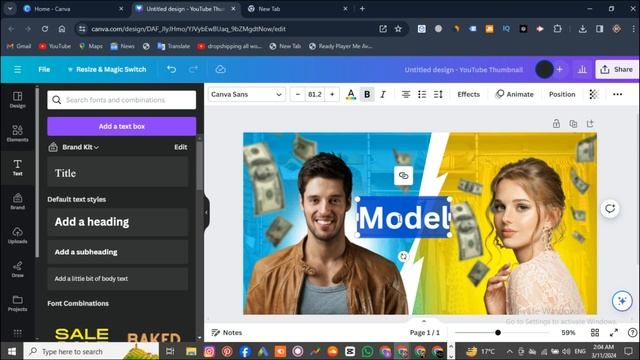Show hidden system tray icons
The width and height of the screenshot is (640, 360).
click(509, 351)
